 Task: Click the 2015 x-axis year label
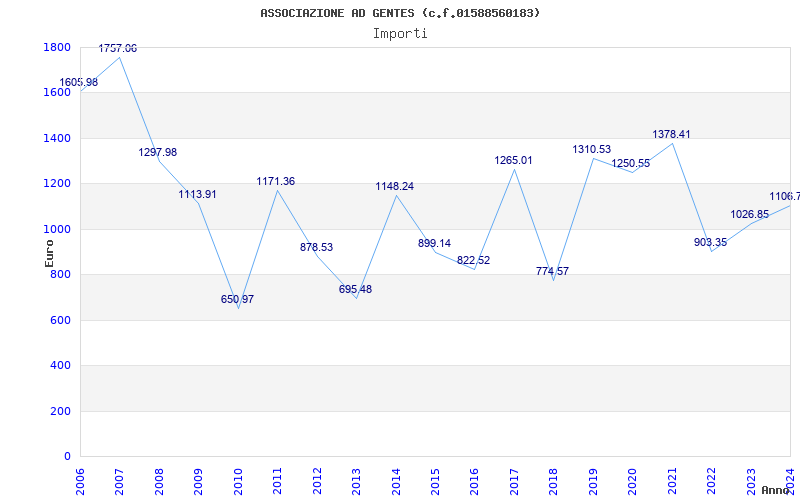coord(435,484)
